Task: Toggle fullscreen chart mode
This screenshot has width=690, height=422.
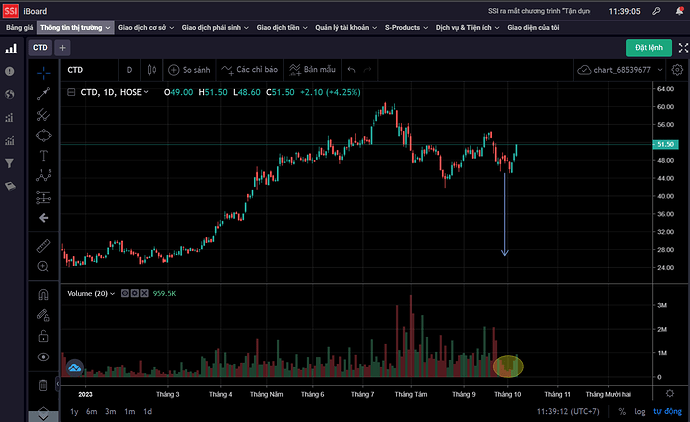Action: pyautogui.click(x=683, y=48)
